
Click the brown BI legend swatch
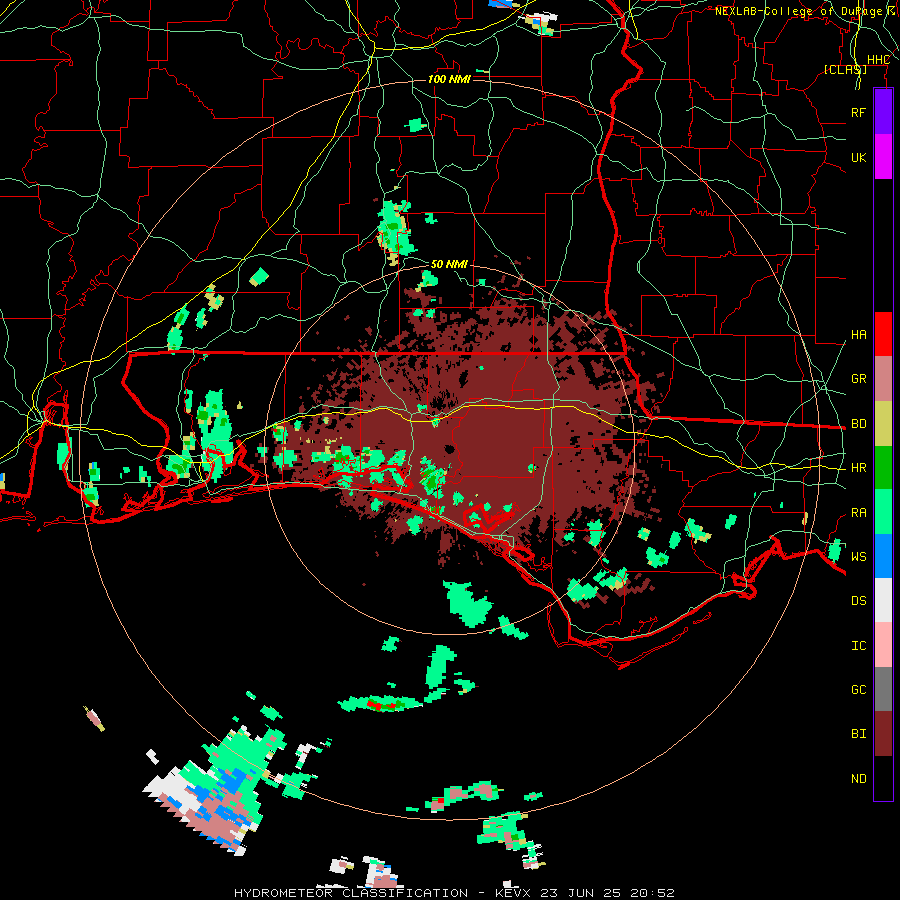point(883,734)
